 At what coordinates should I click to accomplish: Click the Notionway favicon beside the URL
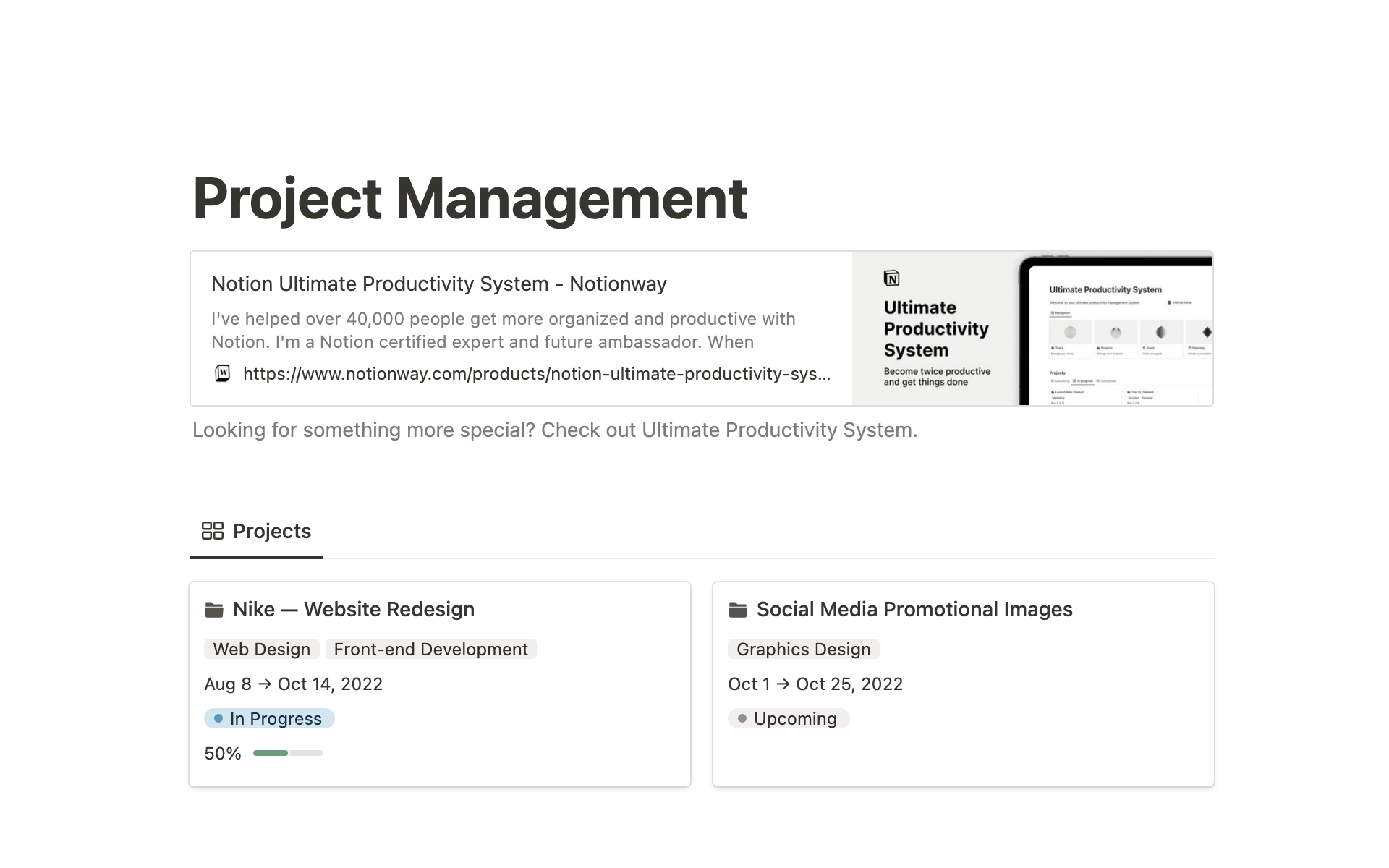tap(223, 373)
